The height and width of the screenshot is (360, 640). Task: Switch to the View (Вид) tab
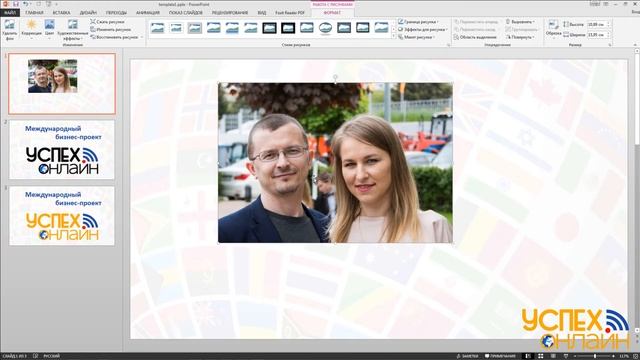tap(262, 13)
